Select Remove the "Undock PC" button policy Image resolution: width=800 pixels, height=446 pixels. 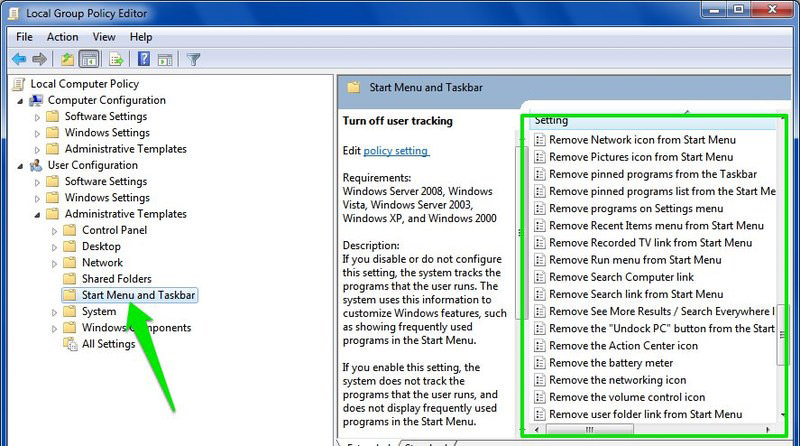click(x=662, y=328)
